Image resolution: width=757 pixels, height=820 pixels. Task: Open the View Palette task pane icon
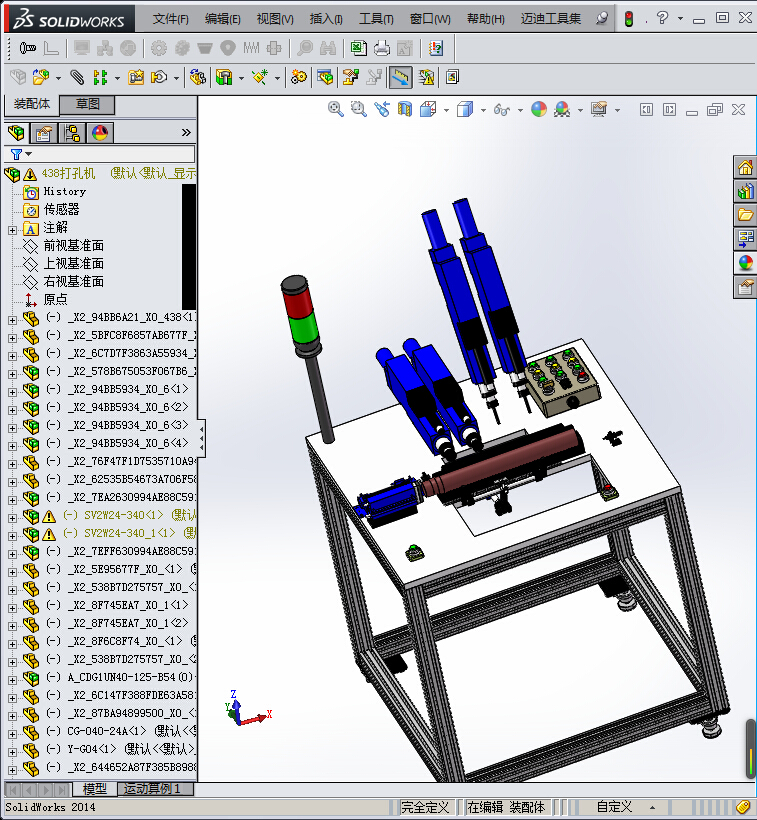(745, 239)
